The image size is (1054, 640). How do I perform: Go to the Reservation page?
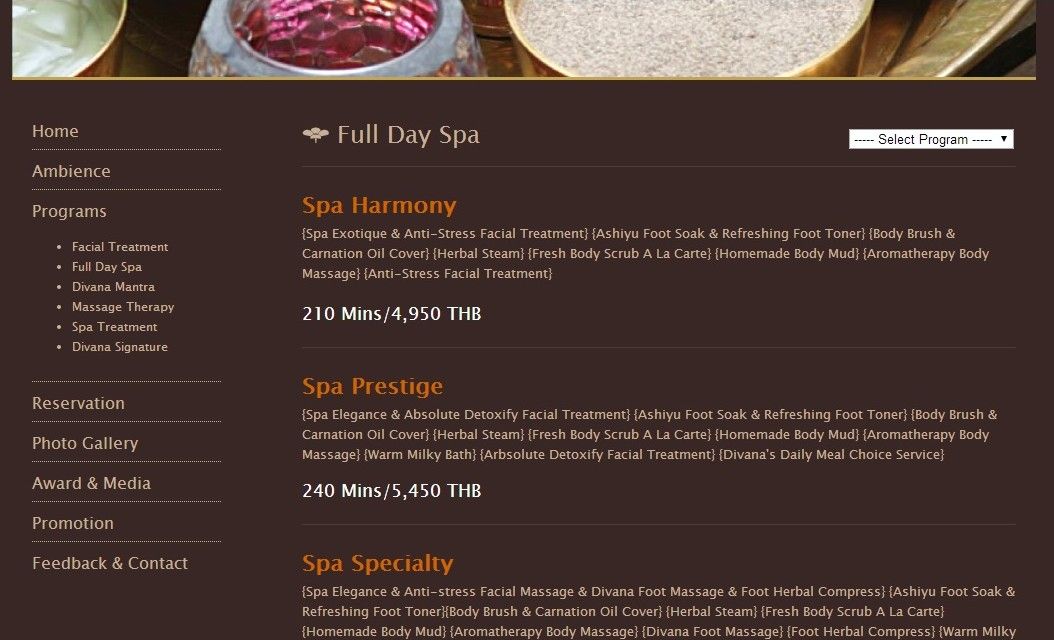coord(78,403)
